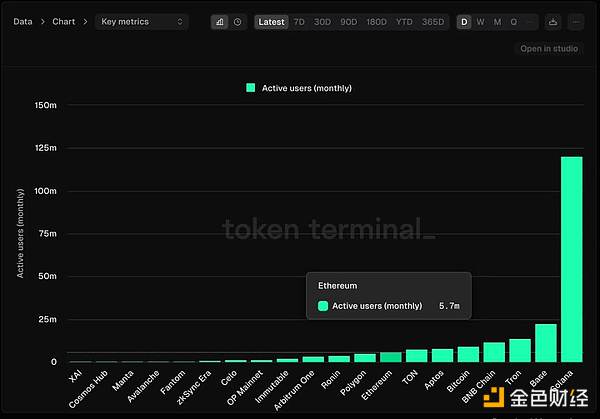
Task: Select the bar chart view icon
Action: [x=219, y=21]
